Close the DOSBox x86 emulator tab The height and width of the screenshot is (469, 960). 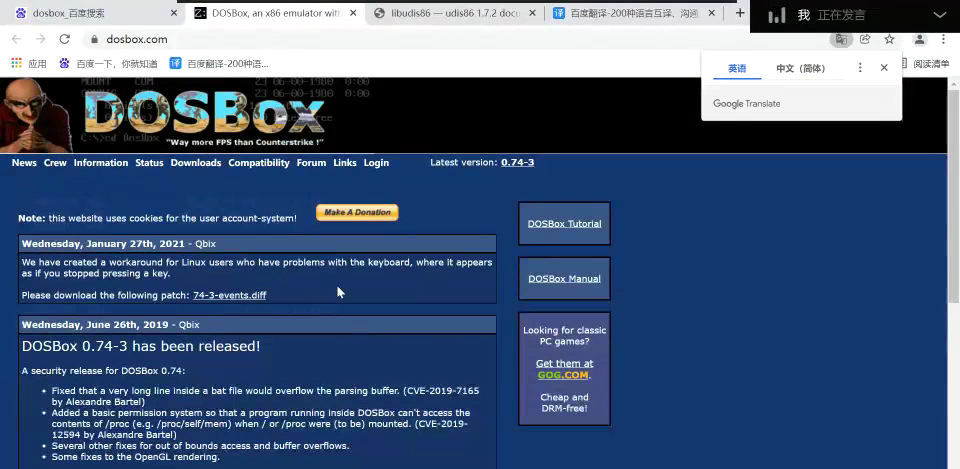[353, 13]
